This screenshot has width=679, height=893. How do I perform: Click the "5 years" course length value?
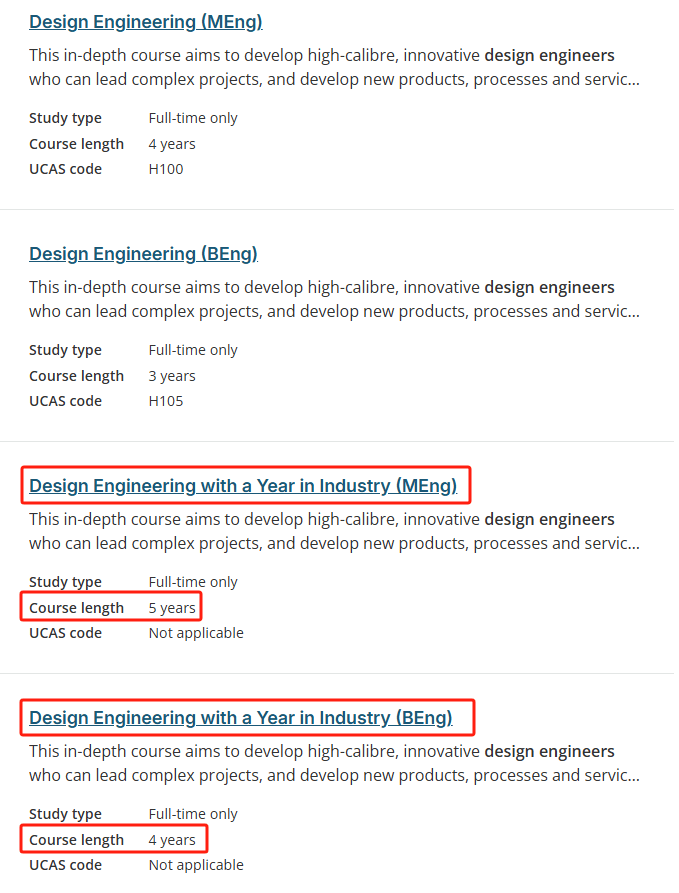point(172,608)
